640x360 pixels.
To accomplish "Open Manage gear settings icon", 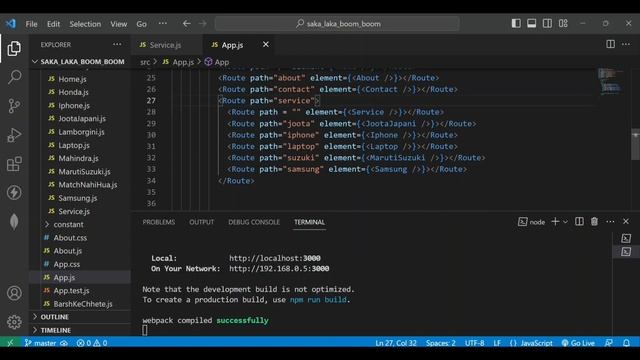I will point(14,322).
